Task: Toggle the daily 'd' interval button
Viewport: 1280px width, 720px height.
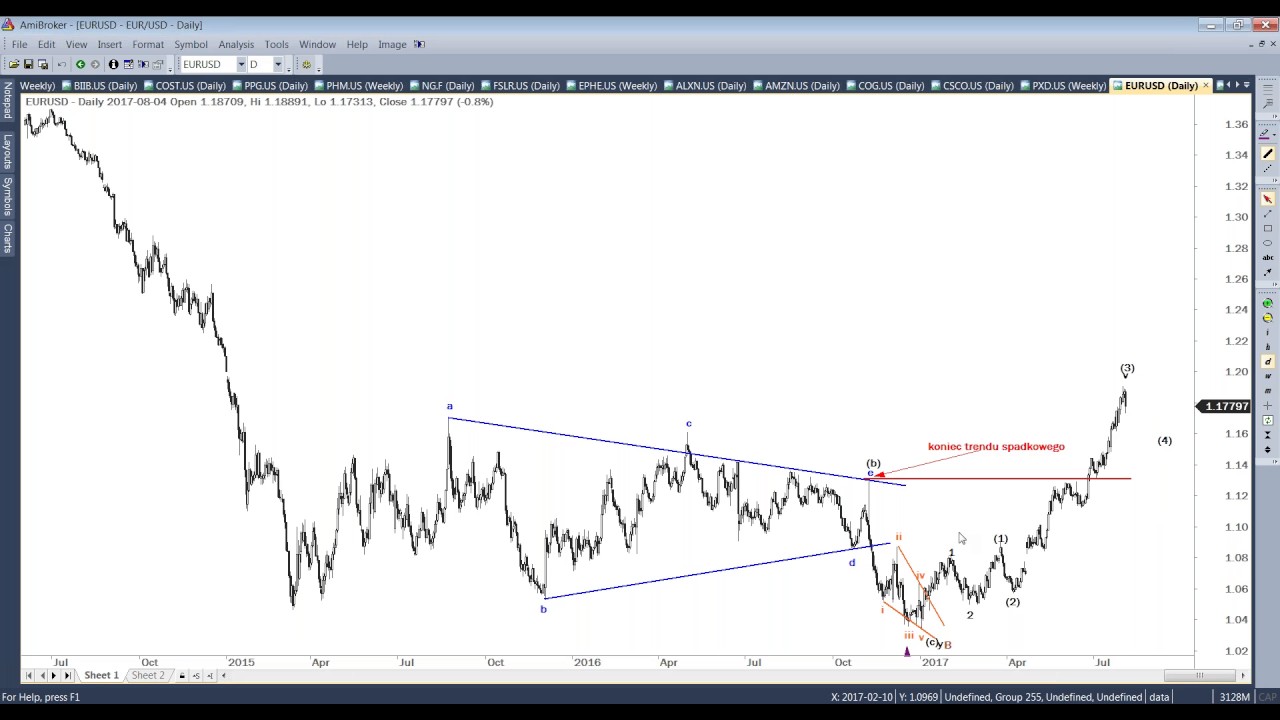Action: [1268, 361]
